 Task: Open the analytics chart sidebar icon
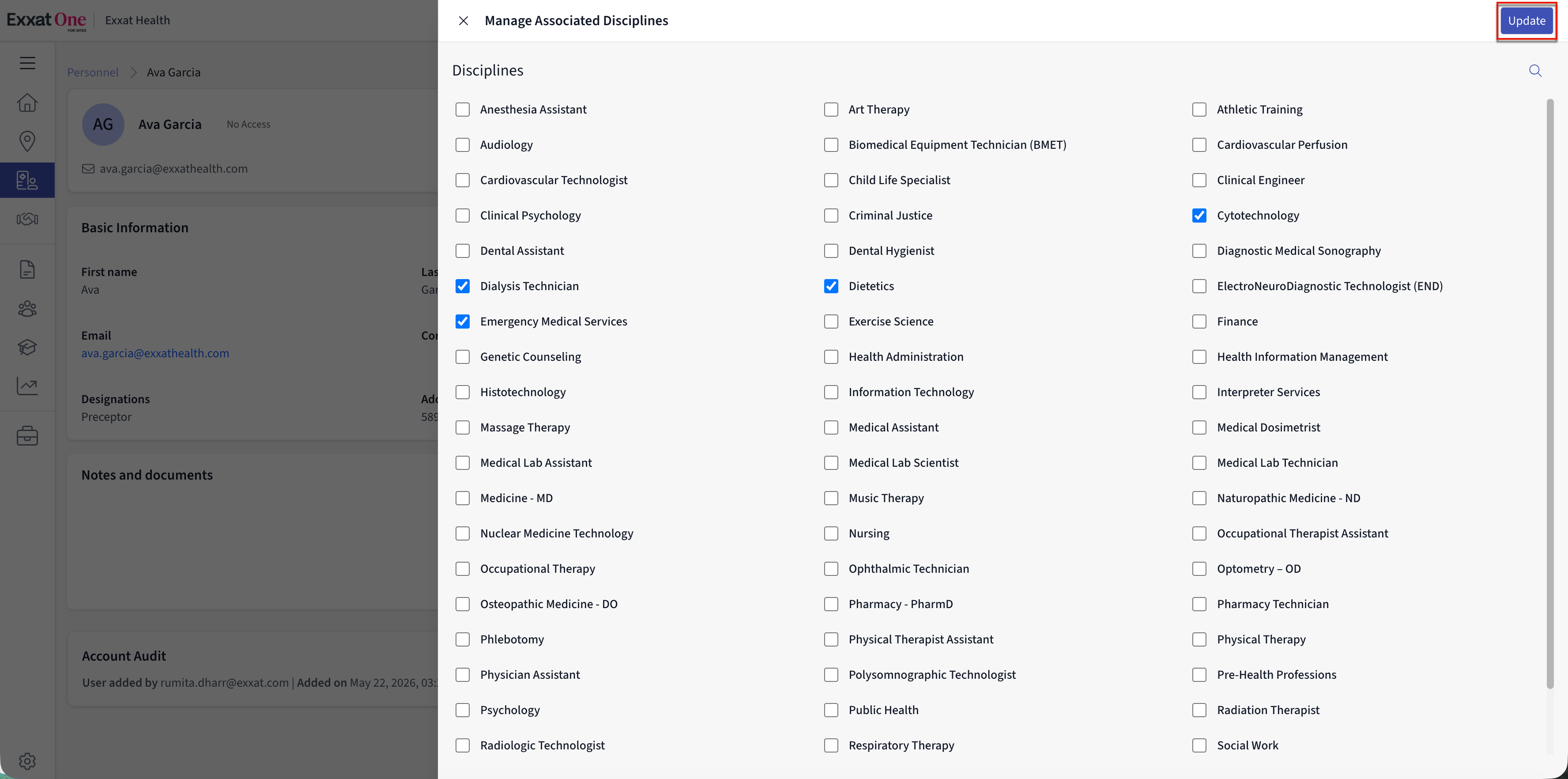point(27,386)
